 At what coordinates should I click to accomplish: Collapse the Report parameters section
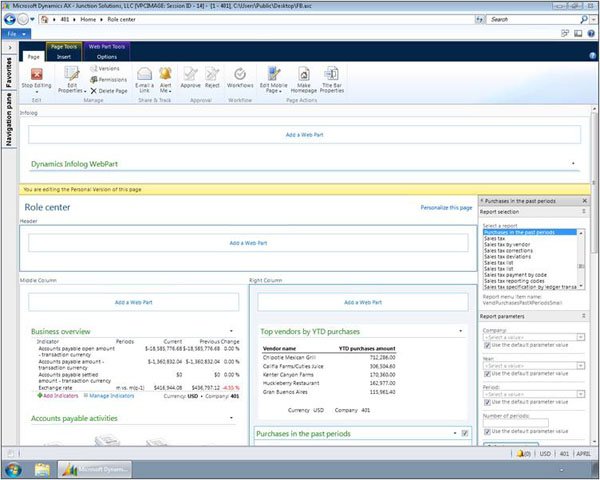pos(584,316)
